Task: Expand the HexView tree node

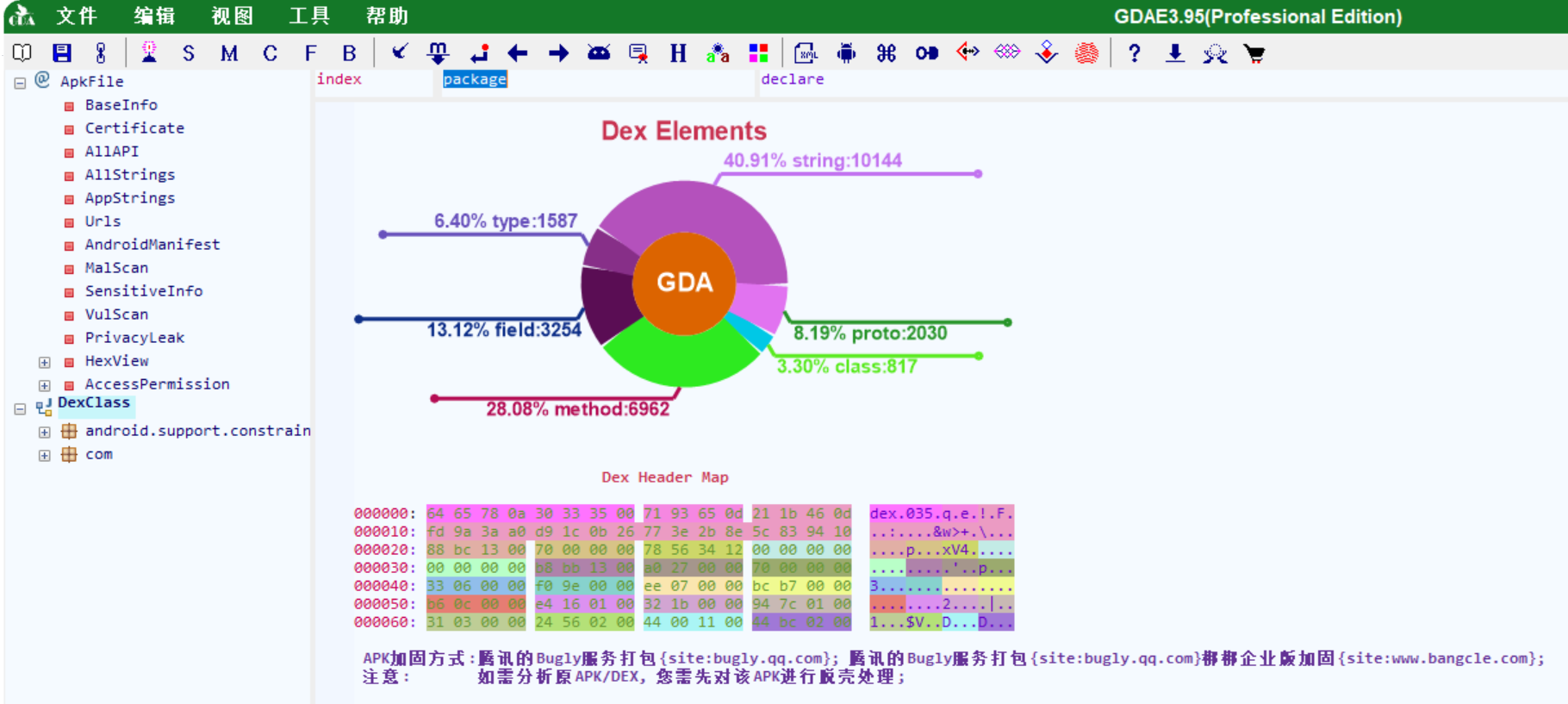Action: point(45,362)
